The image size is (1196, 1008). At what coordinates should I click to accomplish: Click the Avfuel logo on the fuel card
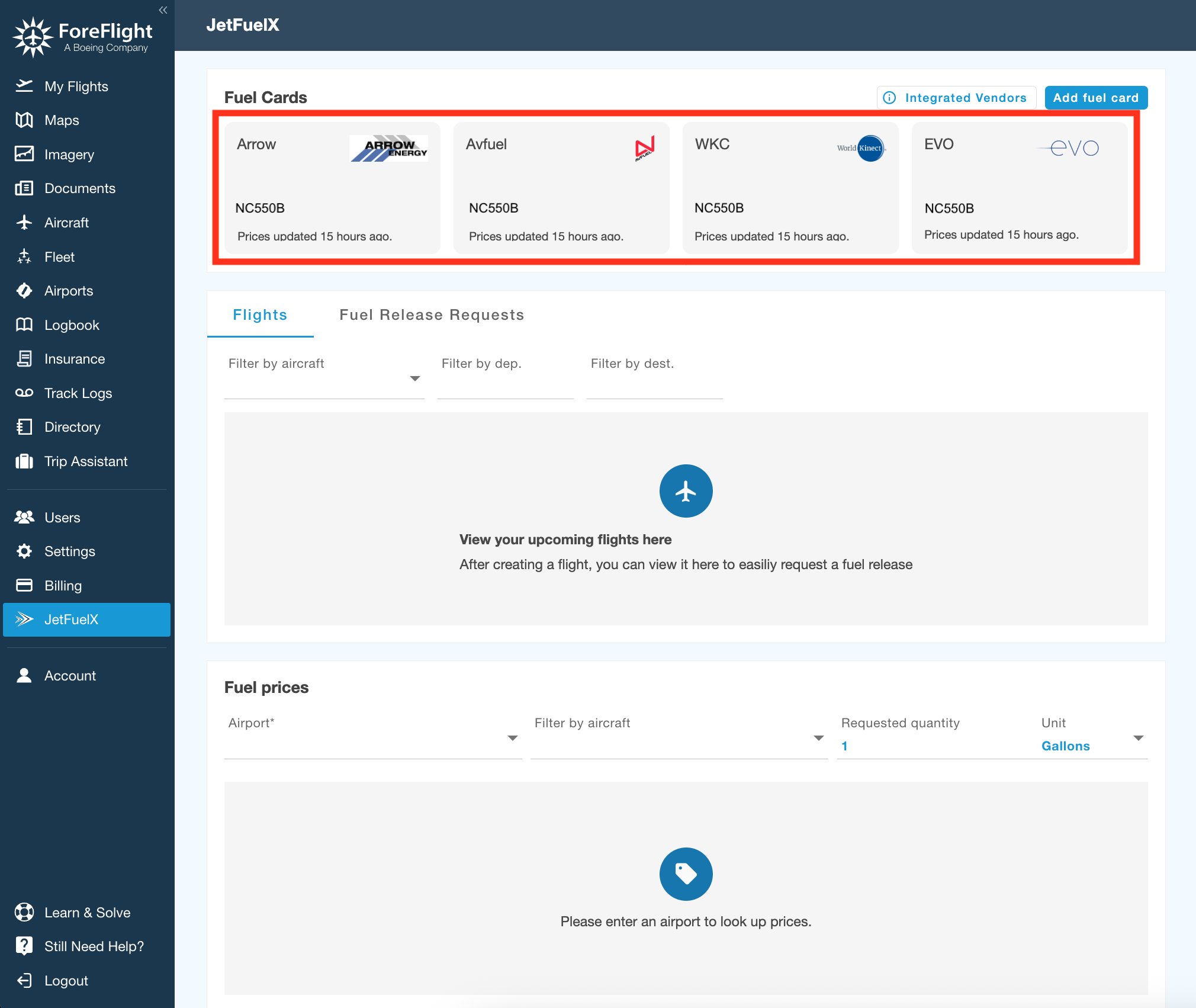click(644, 148)
